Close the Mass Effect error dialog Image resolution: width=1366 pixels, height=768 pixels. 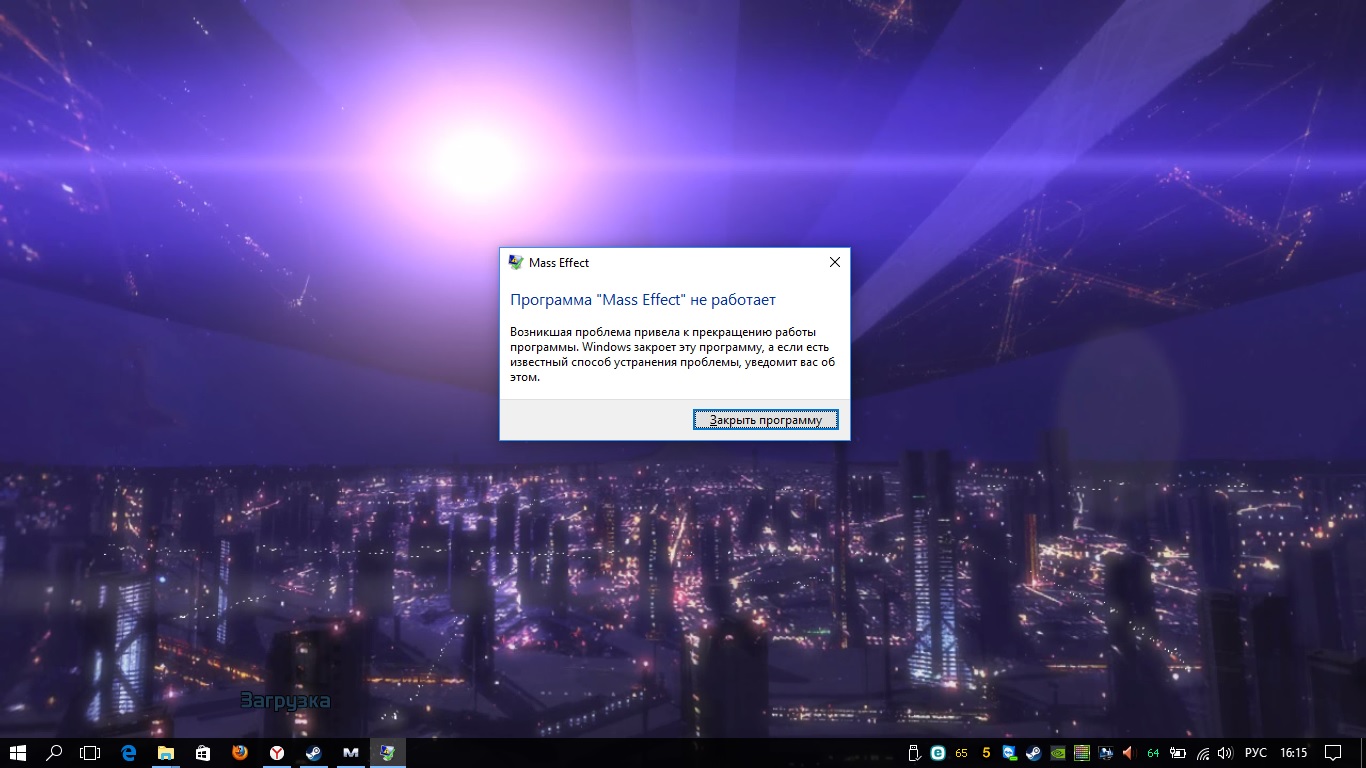click(x=835, y=262)
